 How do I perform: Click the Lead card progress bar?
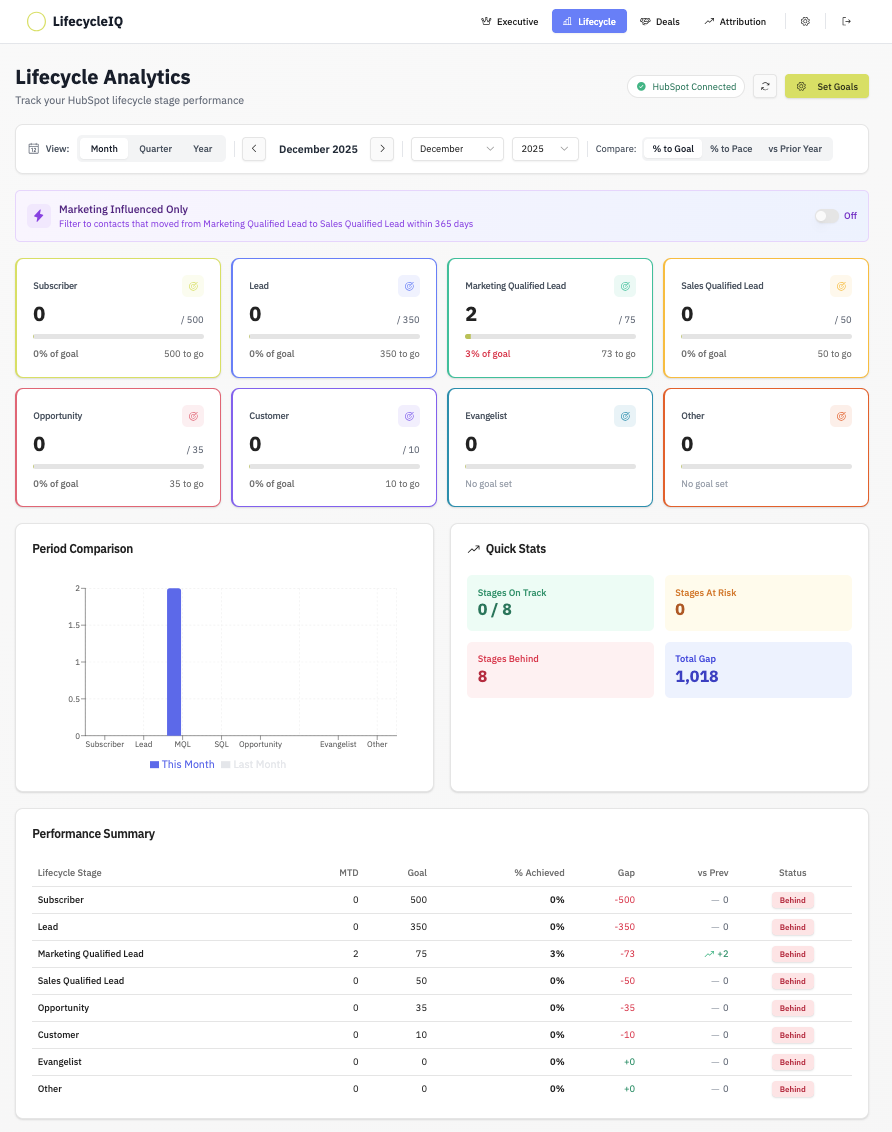[334, 336]
